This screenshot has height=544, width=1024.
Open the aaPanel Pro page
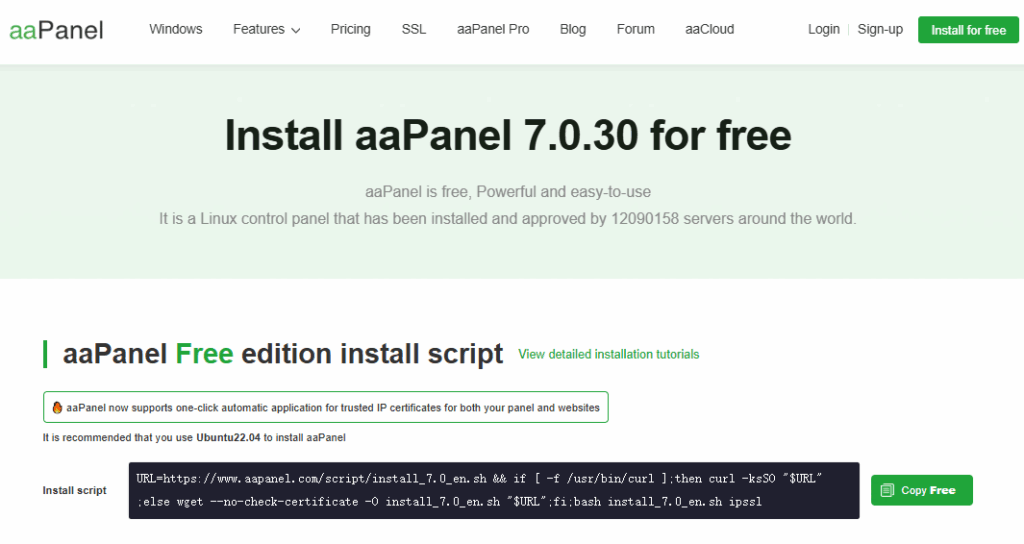pyautogui.click(x=493, y=29)
